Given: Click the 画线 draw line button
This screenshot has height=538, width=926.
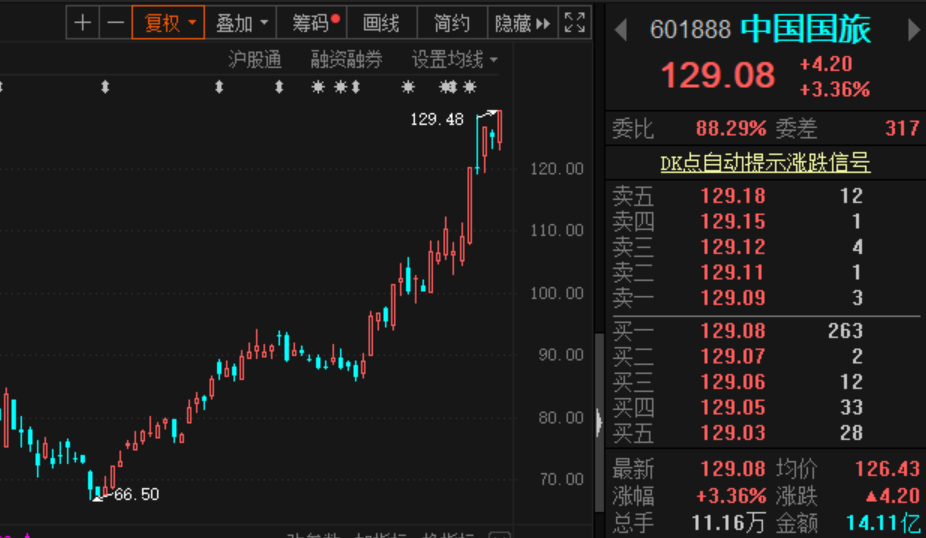Looking at the screenshot, I should 381,22.
